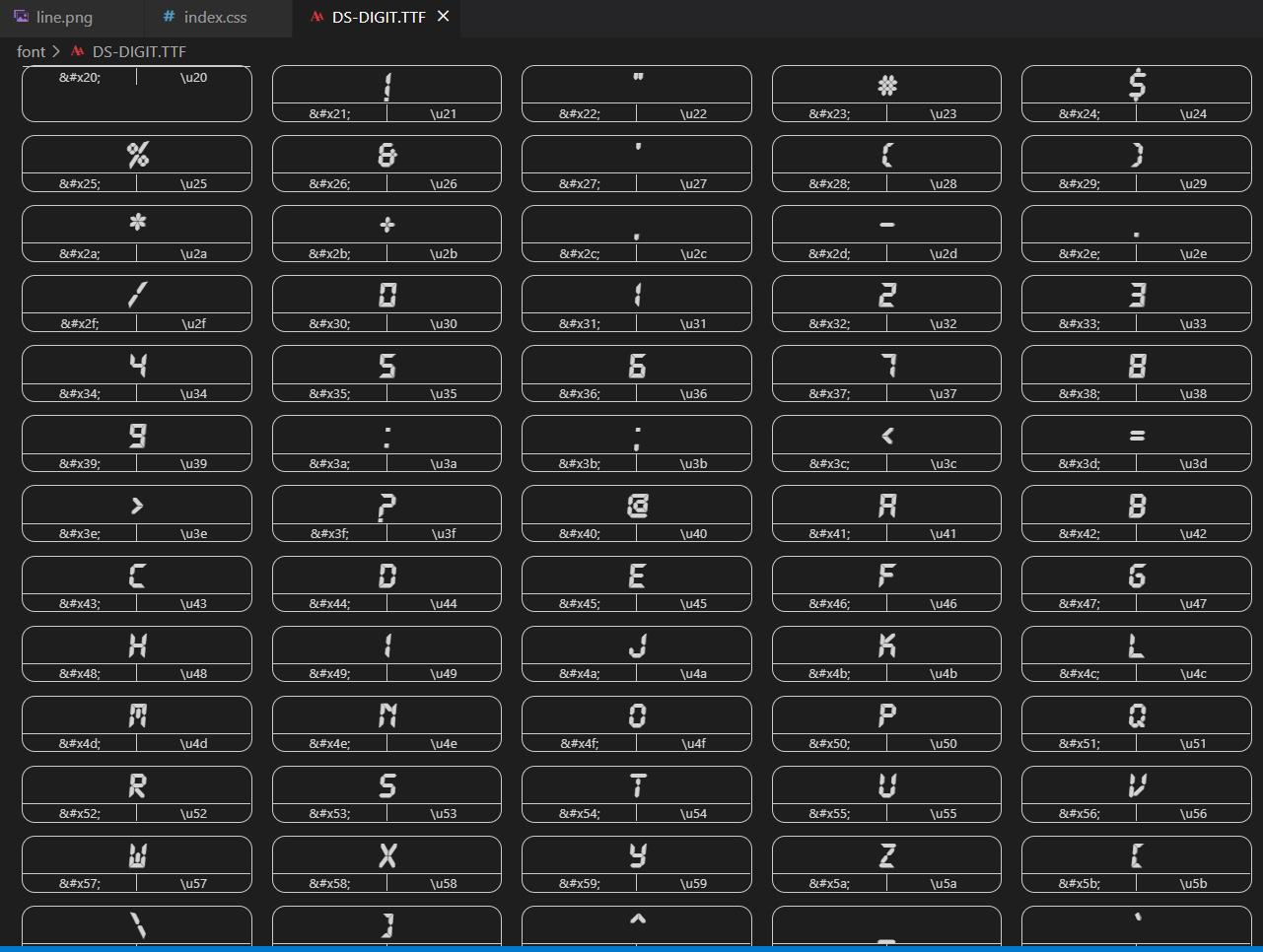
Task: Click the &#x3e; entity code
Action: click(80, 533)
